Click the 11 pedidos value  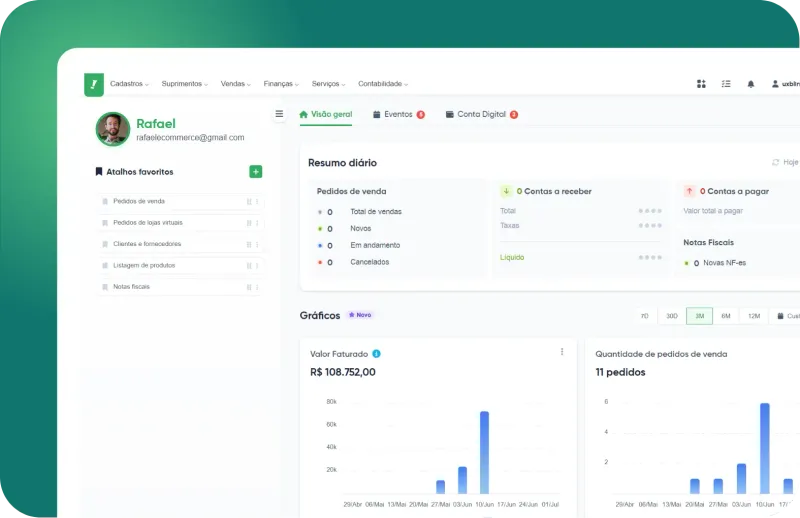620,372
